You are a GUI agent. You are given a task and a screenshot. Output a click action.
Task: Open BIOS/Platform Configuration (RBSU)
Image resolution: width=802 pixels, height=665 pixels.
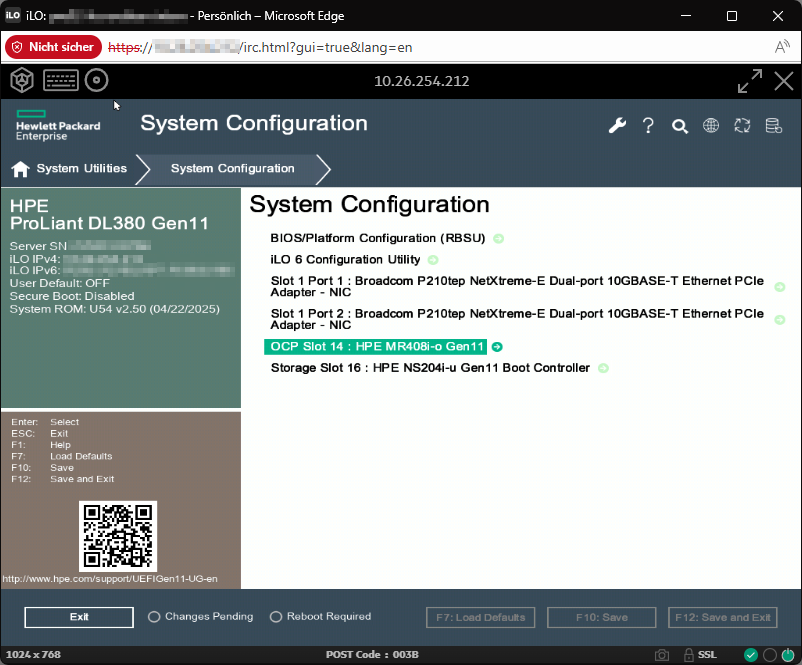377,238
